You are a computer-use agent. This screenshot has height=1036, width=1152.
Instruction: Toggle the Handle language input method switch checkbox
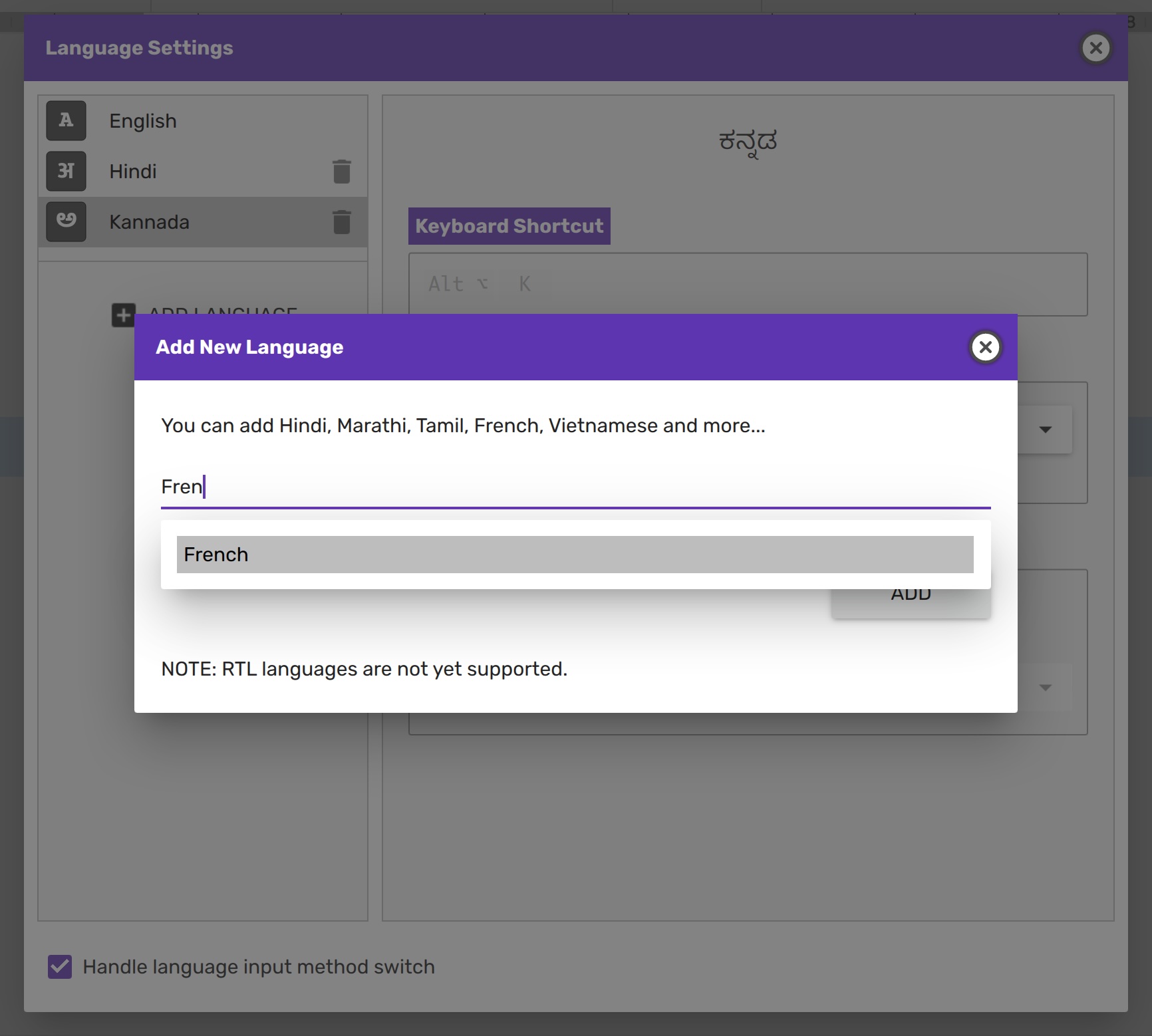point(60,966)
